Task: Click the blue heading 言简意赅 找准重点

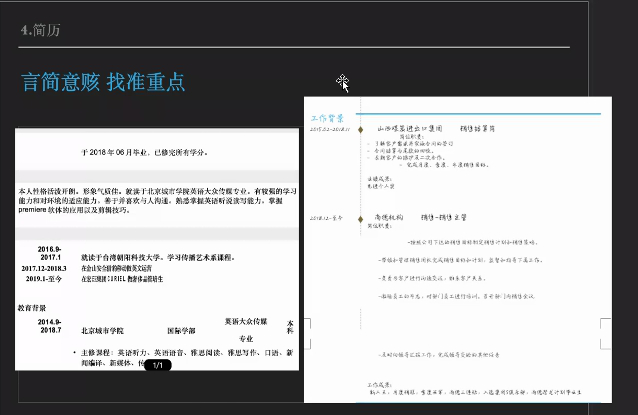Action: (103, 82)
